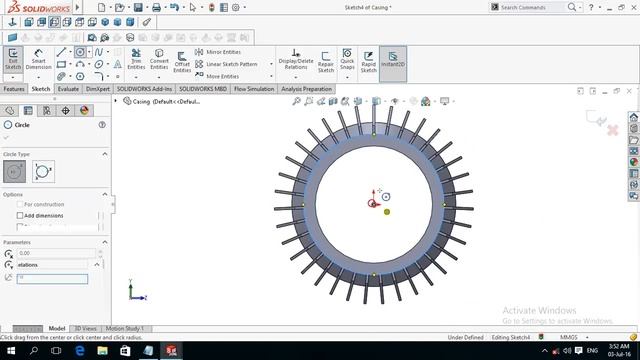Select the Spline tool
The height and width of the screenshot is (360, 640).
[99, 52]
